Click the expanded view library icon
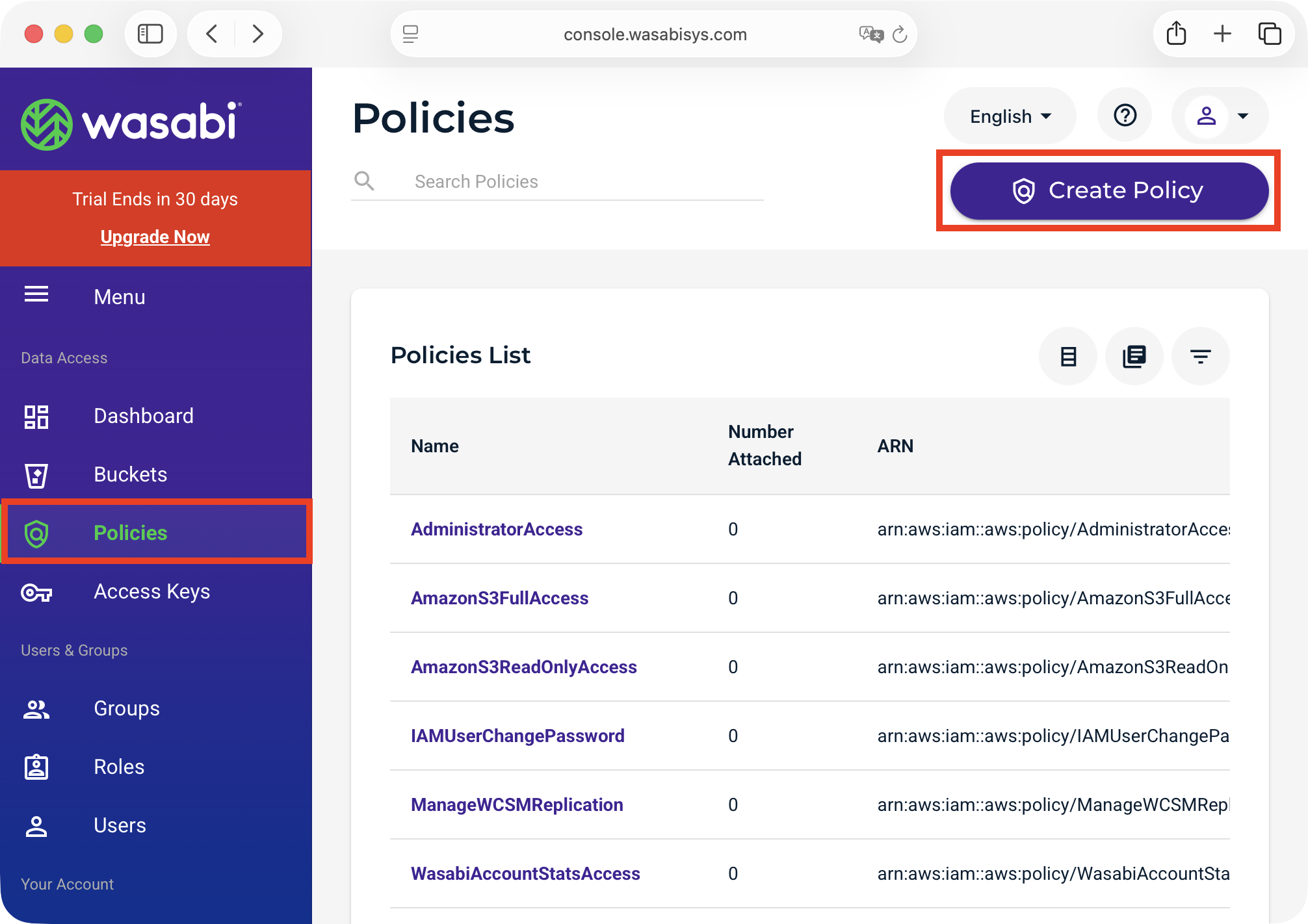Viewport: 1308px width, 924px height. [x=1134, y=356]
